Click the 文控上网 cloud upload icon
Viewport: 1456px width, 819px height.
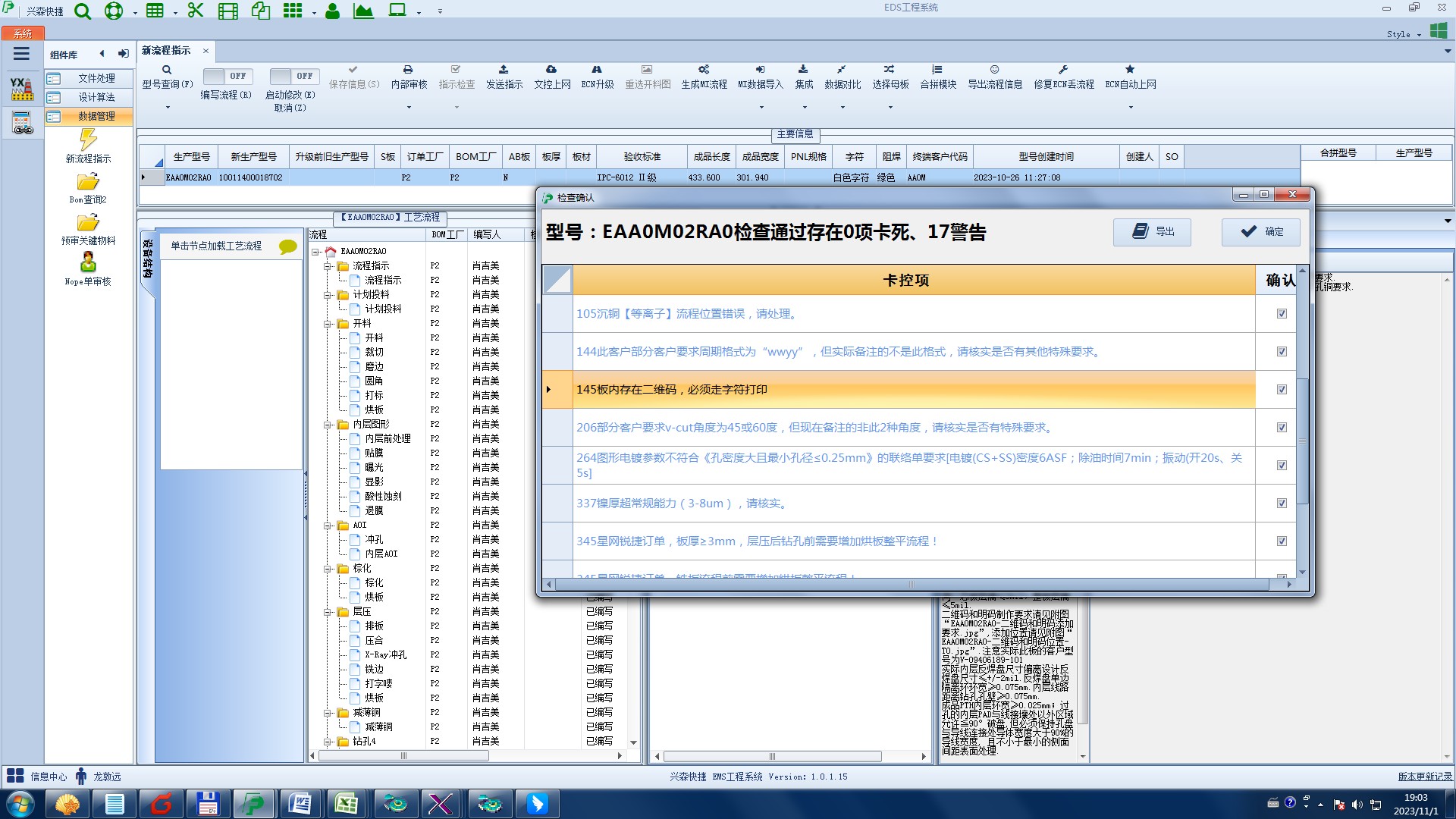[551, 70]
